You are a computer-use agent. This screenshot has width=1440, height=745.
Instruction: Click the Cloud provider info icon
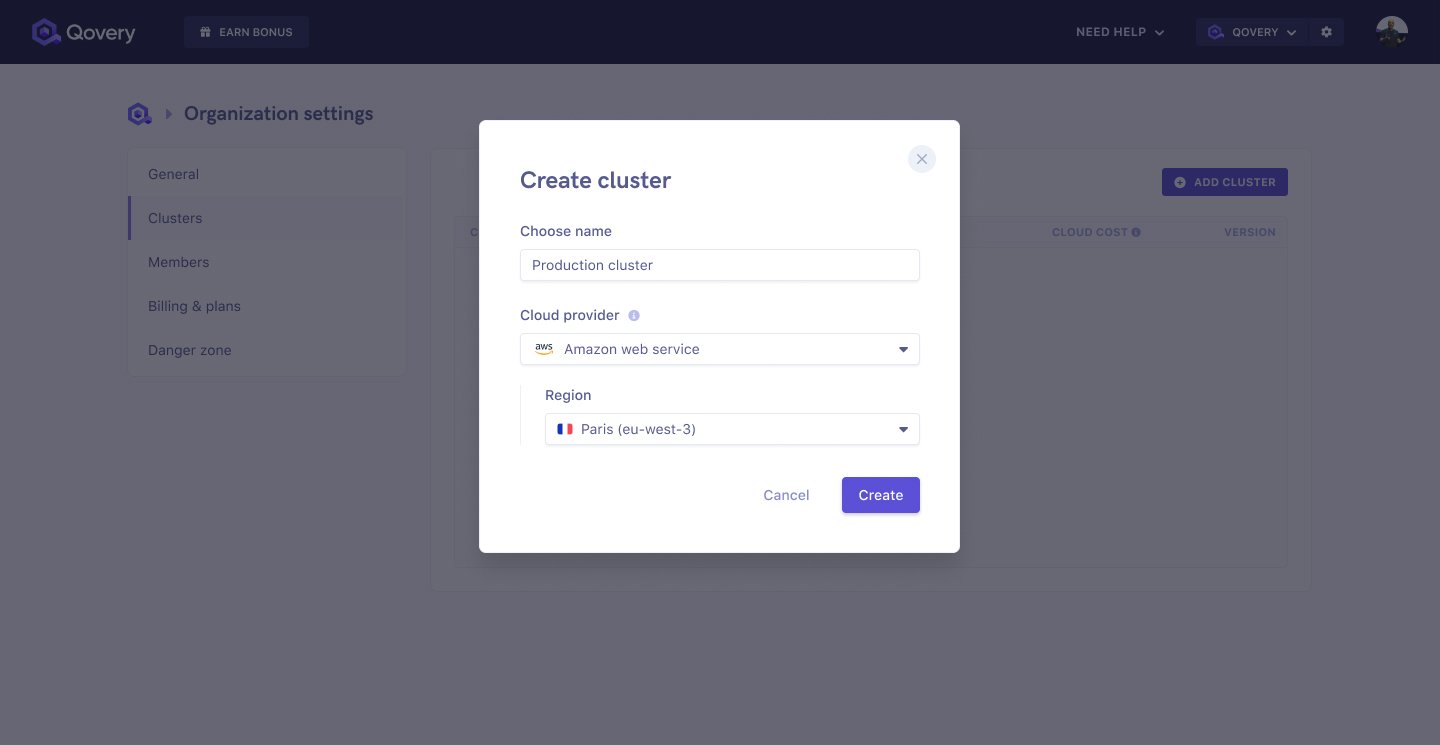(633, 315)
